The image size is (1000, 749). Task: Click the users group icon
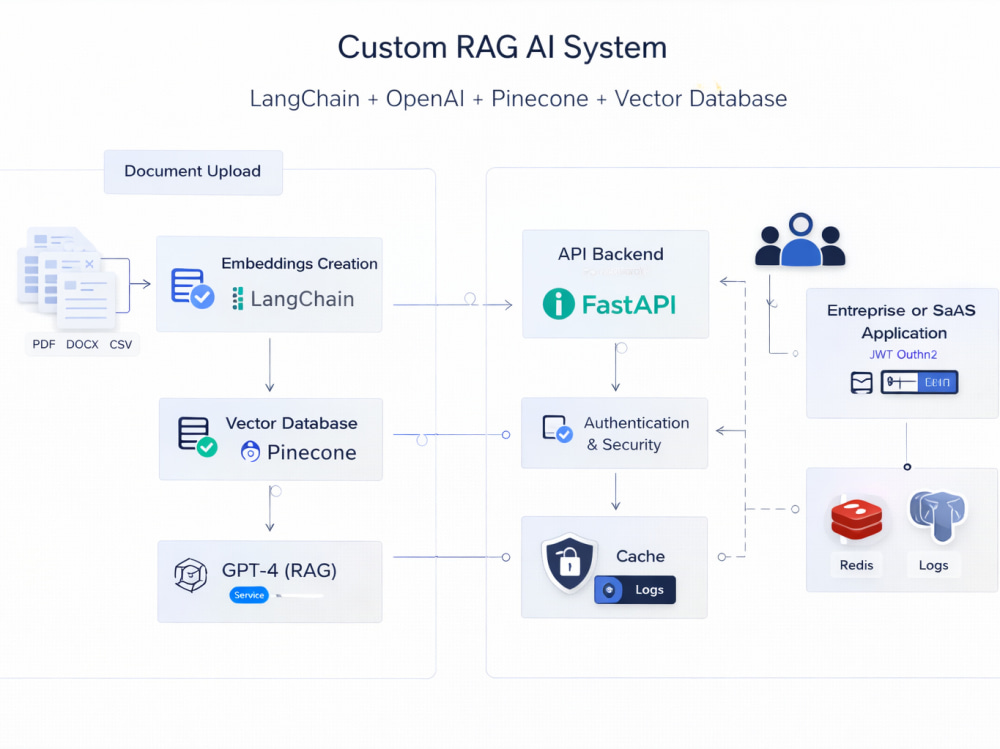800,240
